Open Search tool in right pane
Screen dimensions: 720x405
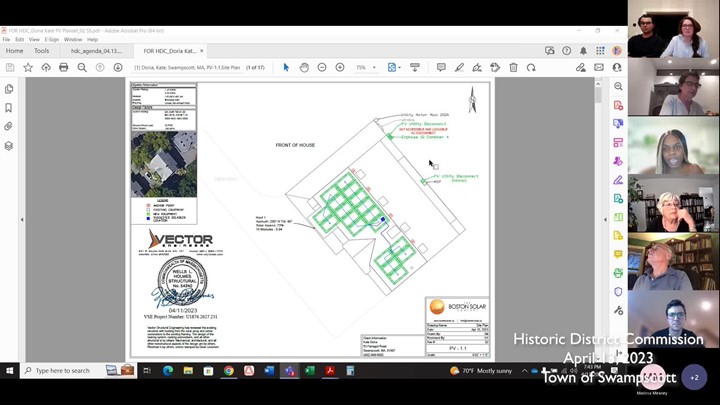point(618,86)
